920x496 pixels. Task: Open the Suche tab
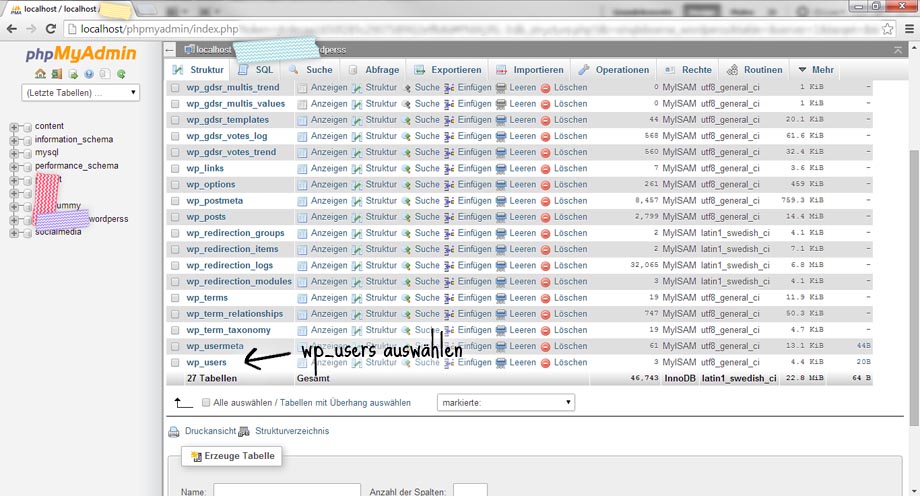point(311,70)
